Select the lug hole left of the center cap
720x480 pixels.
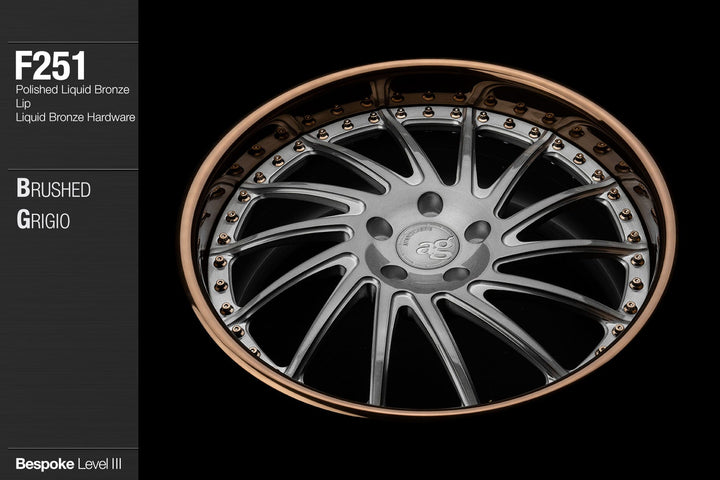380,227
